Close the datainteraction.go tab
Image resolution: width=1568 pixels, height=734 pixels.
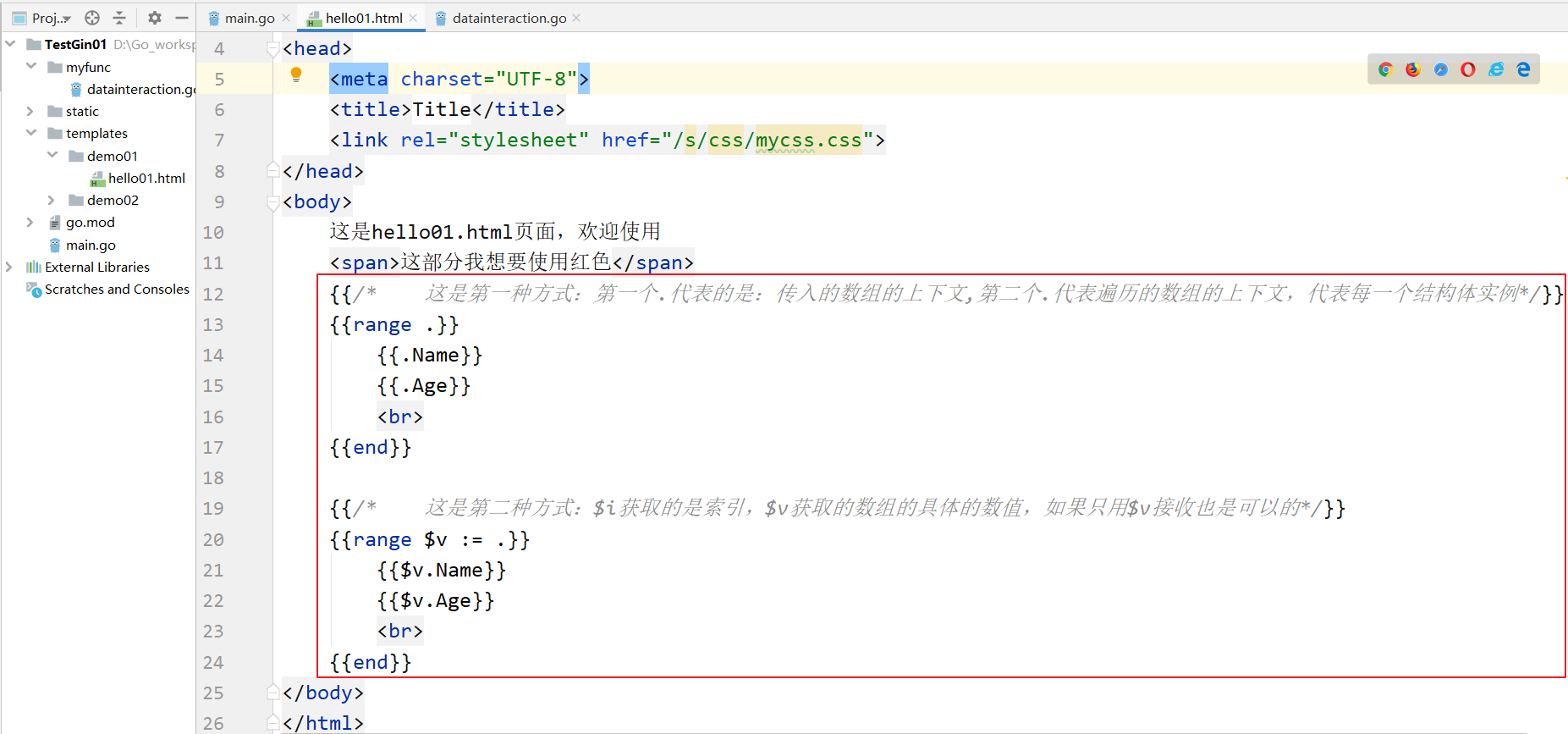coord(576,18)
